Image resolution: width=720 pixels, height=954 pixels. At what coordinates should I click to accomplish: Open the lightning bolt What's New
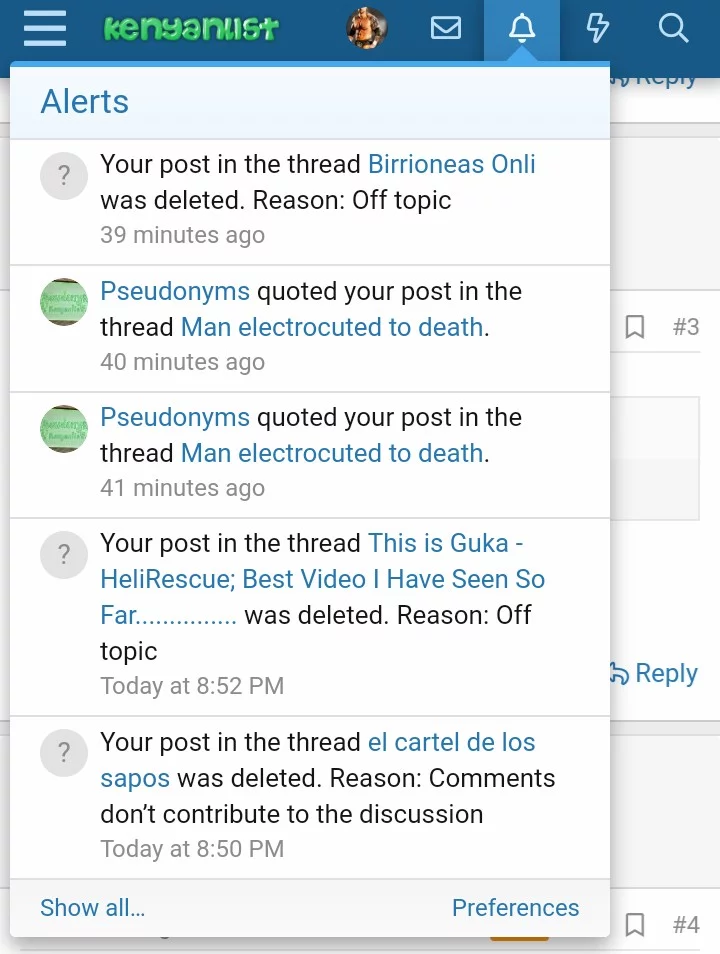point(598,29)
